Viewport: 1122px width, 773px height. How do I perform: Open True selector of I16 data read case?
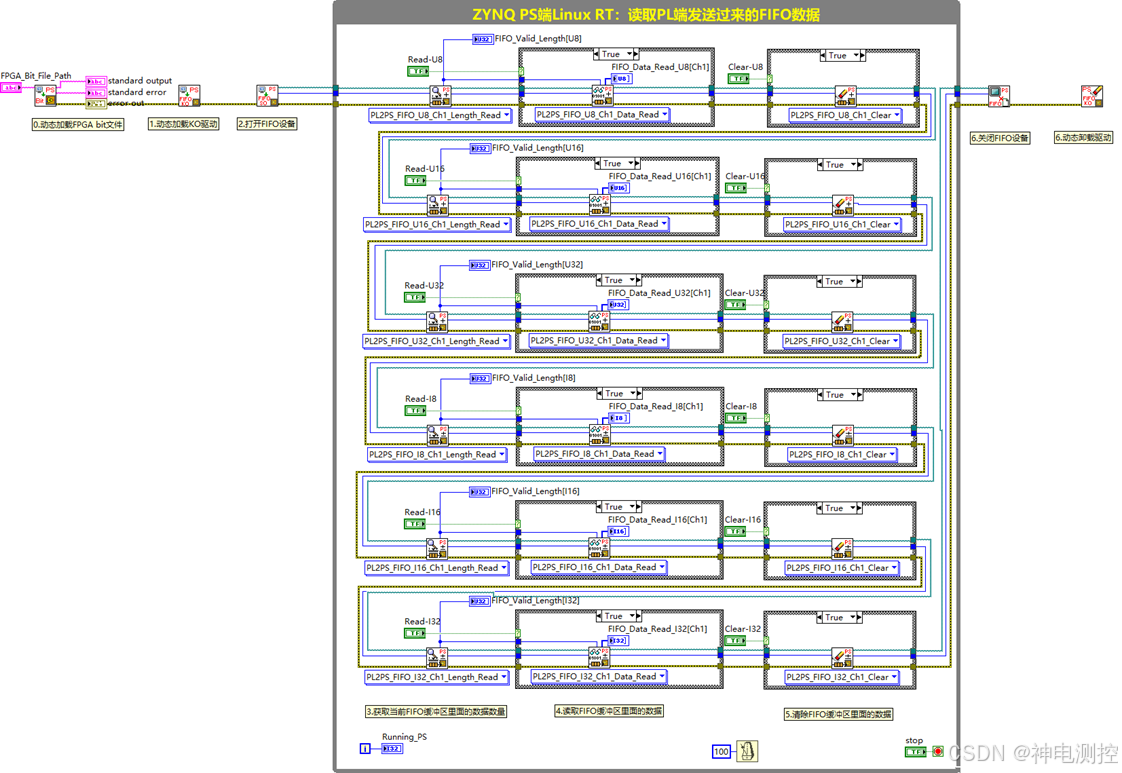coord(618,507)
